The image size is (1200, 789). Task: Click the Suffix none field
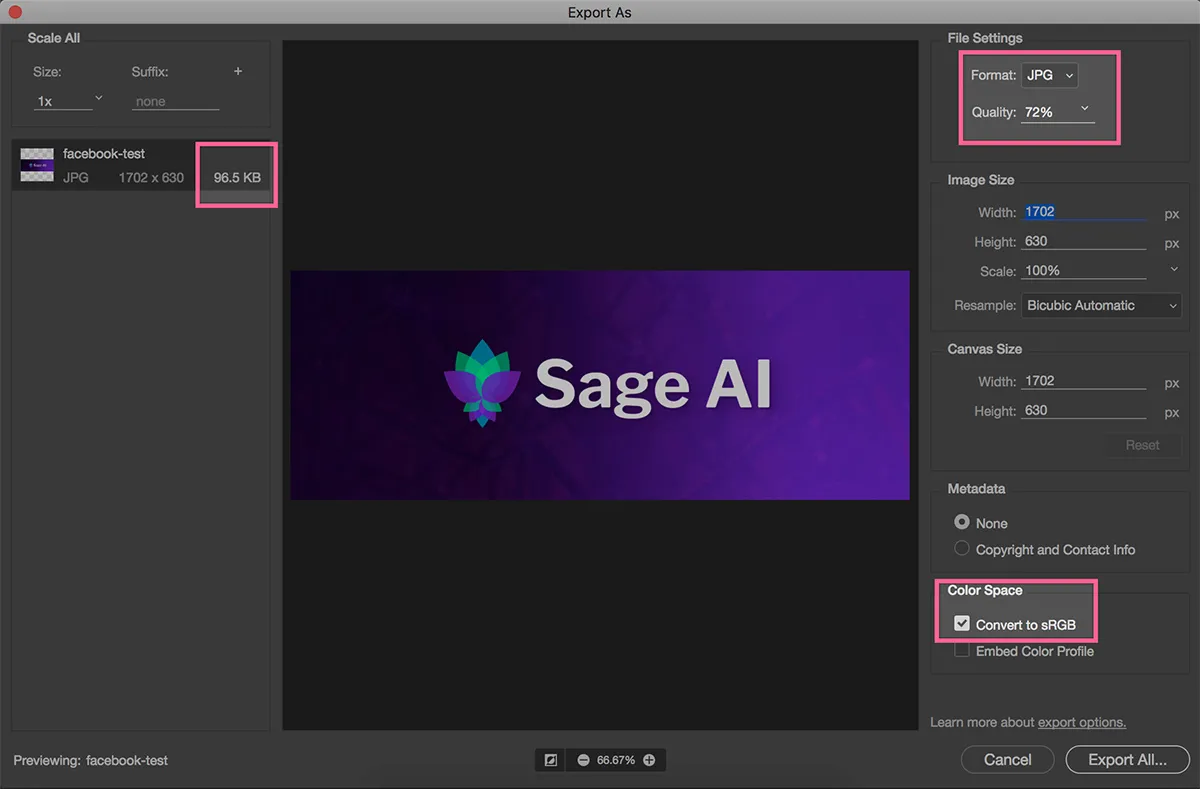pos(176,101)
